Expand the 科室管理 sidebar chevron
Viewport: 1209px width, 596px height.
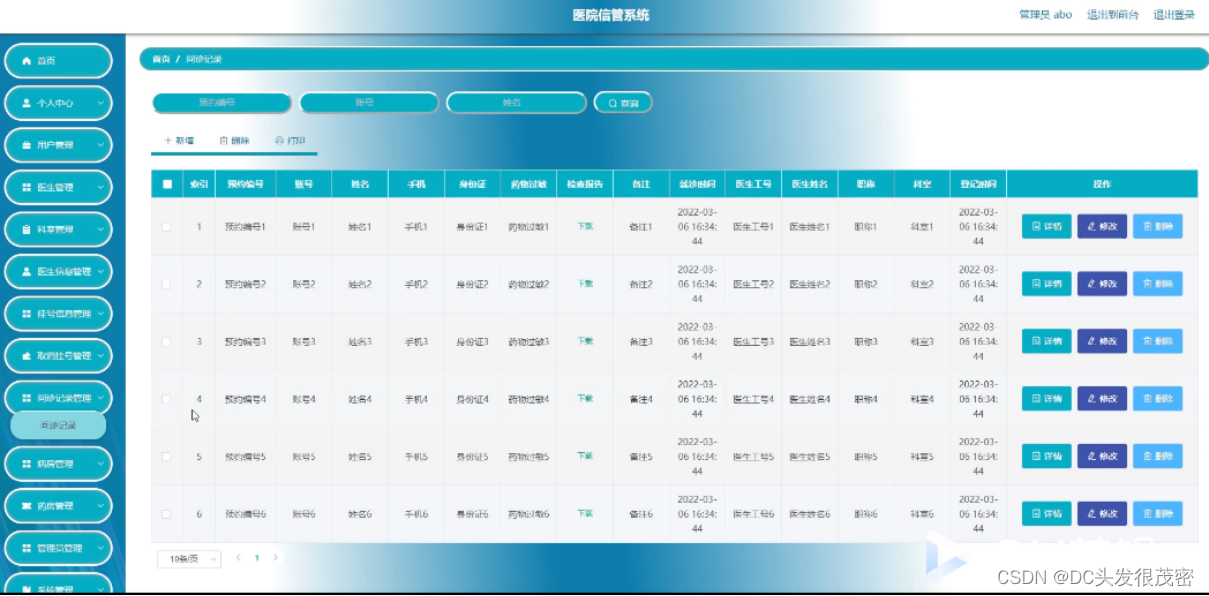pyautogui.click(x=101, y=230)
